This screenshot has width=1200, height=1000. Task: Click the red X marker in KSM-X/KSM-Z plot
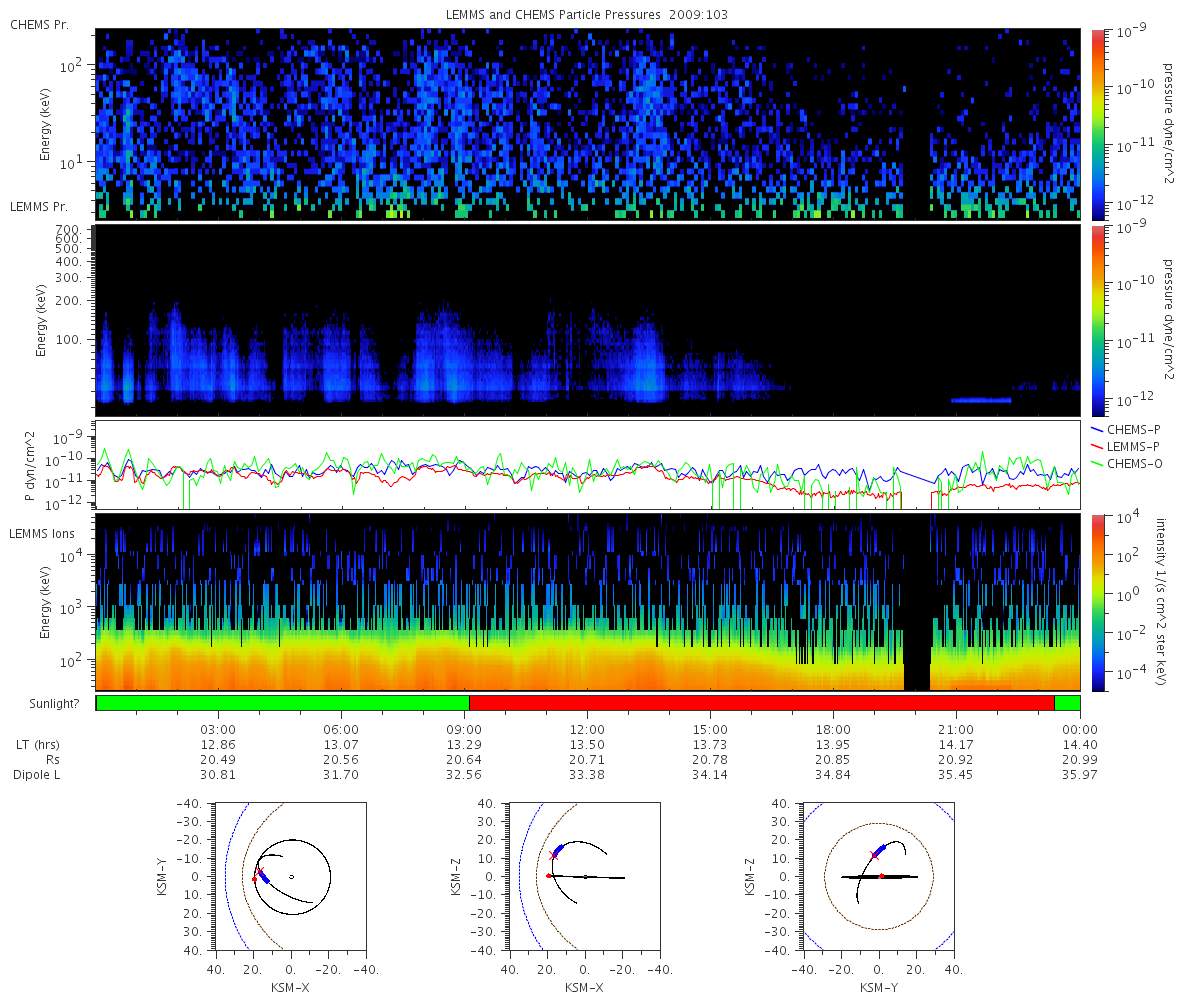(x=554, y=855)
